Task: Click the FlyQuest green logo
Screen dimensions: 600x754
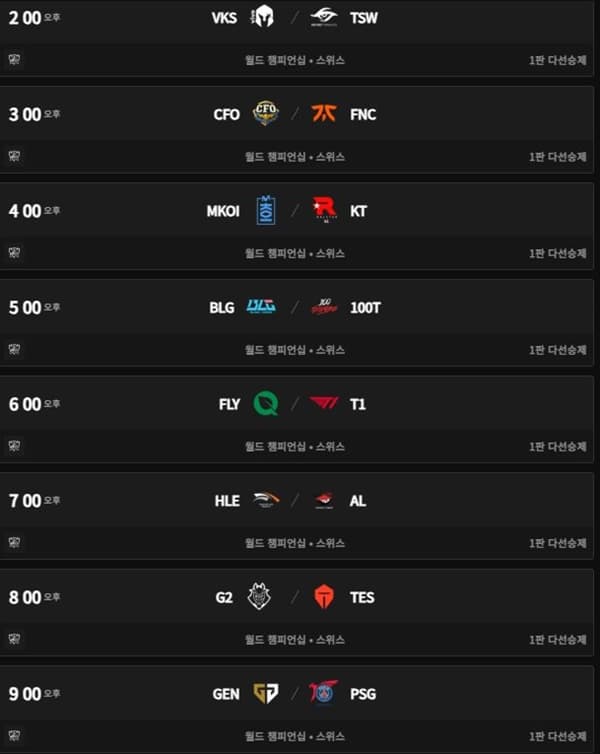Action: (x=265, y=404)
